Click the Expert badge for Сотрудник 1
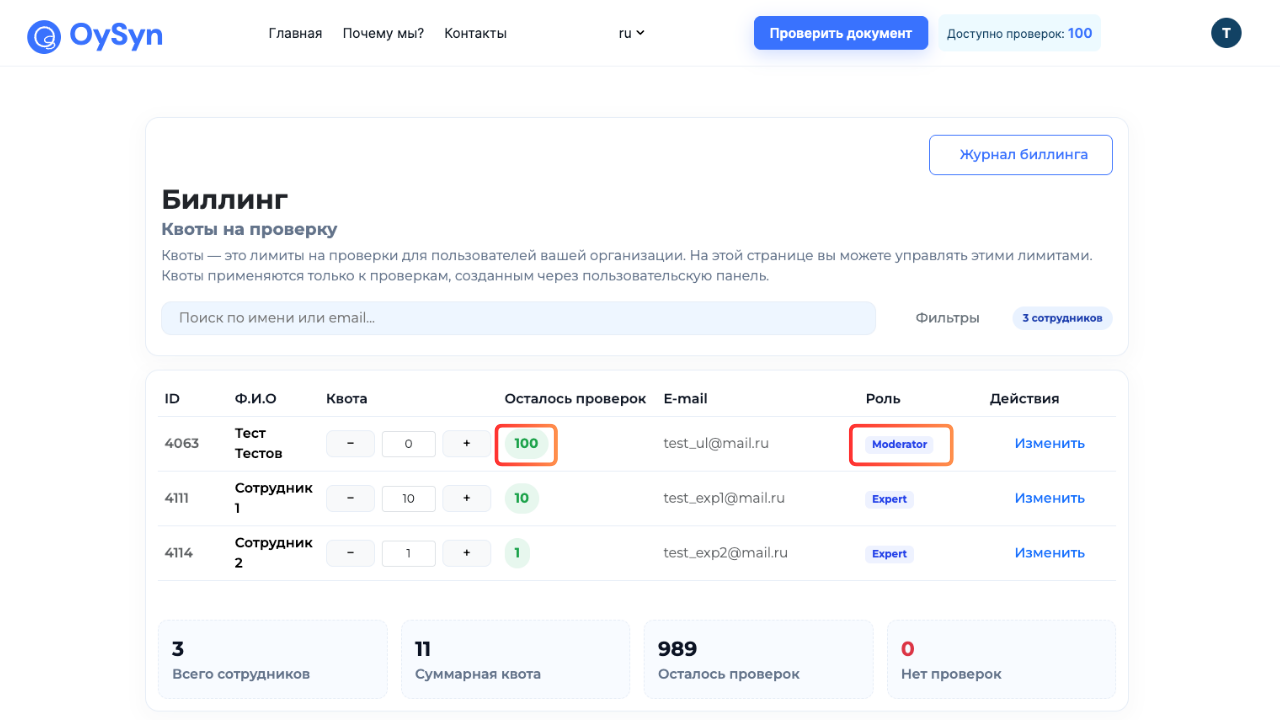 (x=888, y=498)
